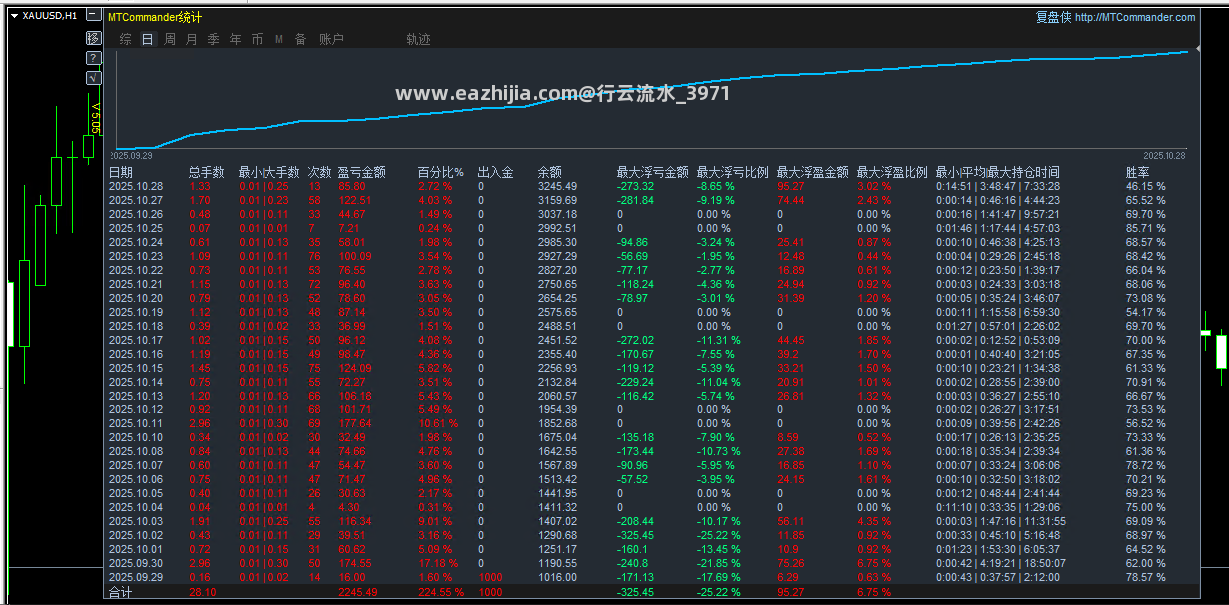Collapse panel with the minus button

pos(93,16)
